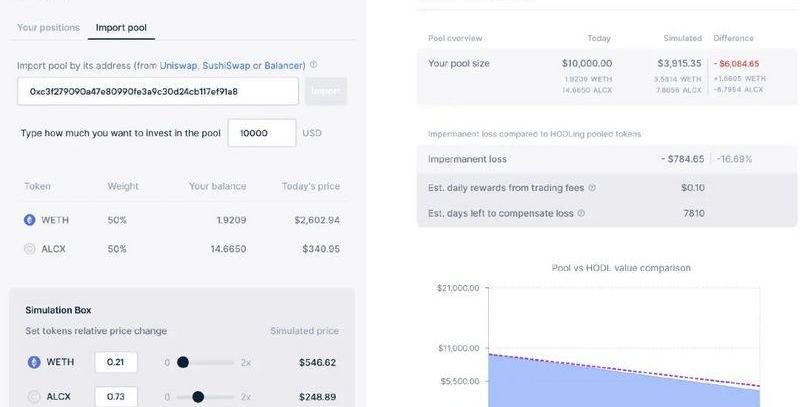800x407 pixels.
Task: Visit the Balancer link
Action: point(284,65)
